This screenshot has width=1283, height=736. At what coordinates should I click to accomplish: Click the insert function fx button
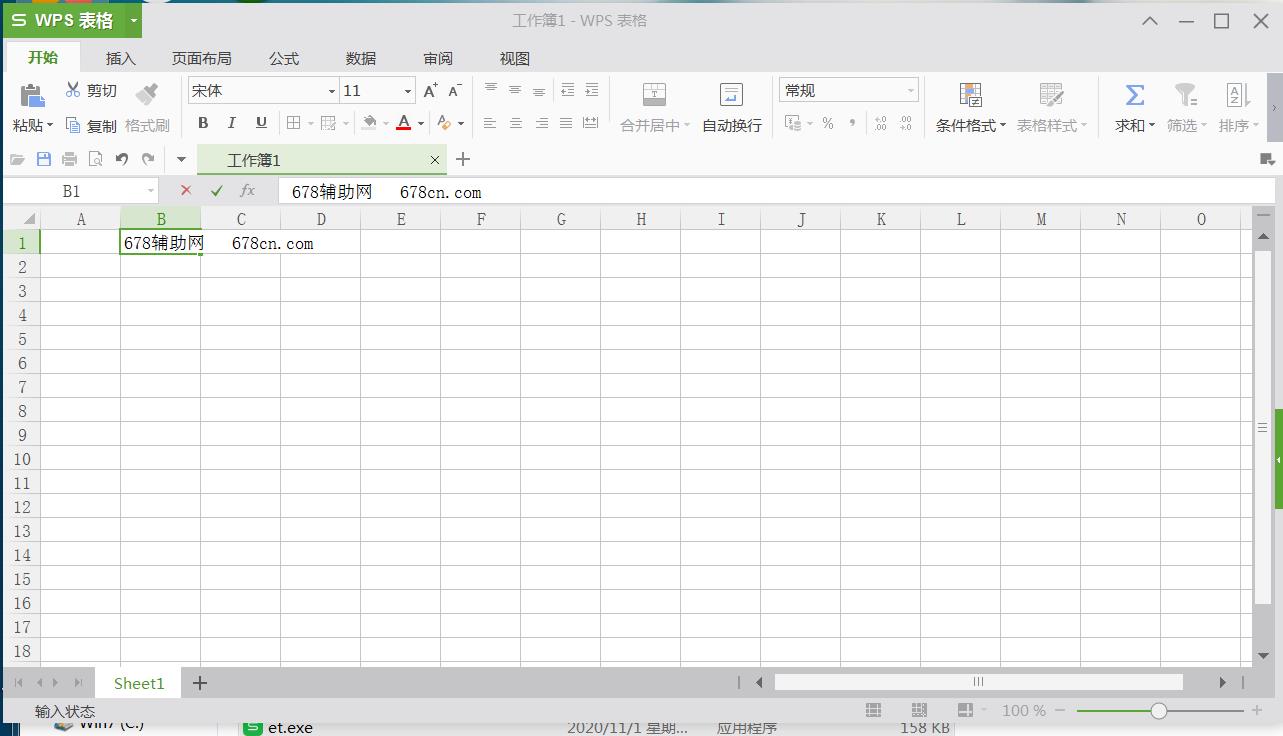[247, 190]
